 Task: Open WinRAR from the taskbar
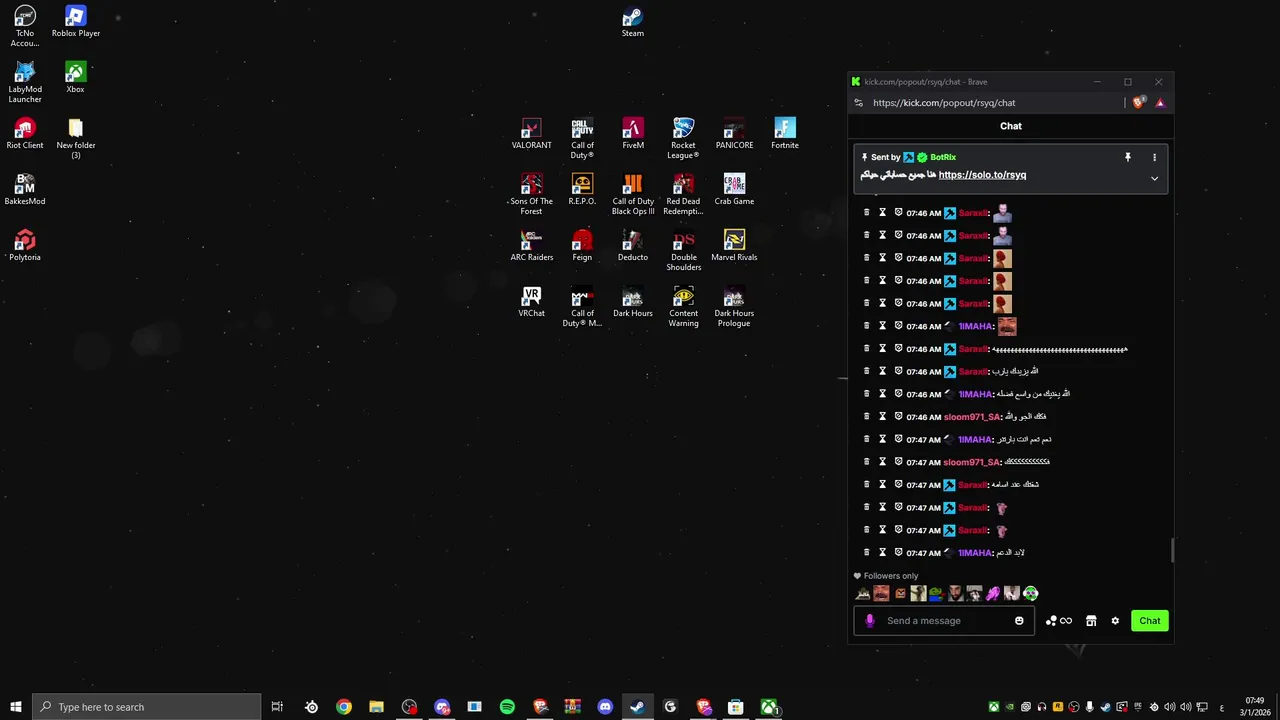[572, 707]
